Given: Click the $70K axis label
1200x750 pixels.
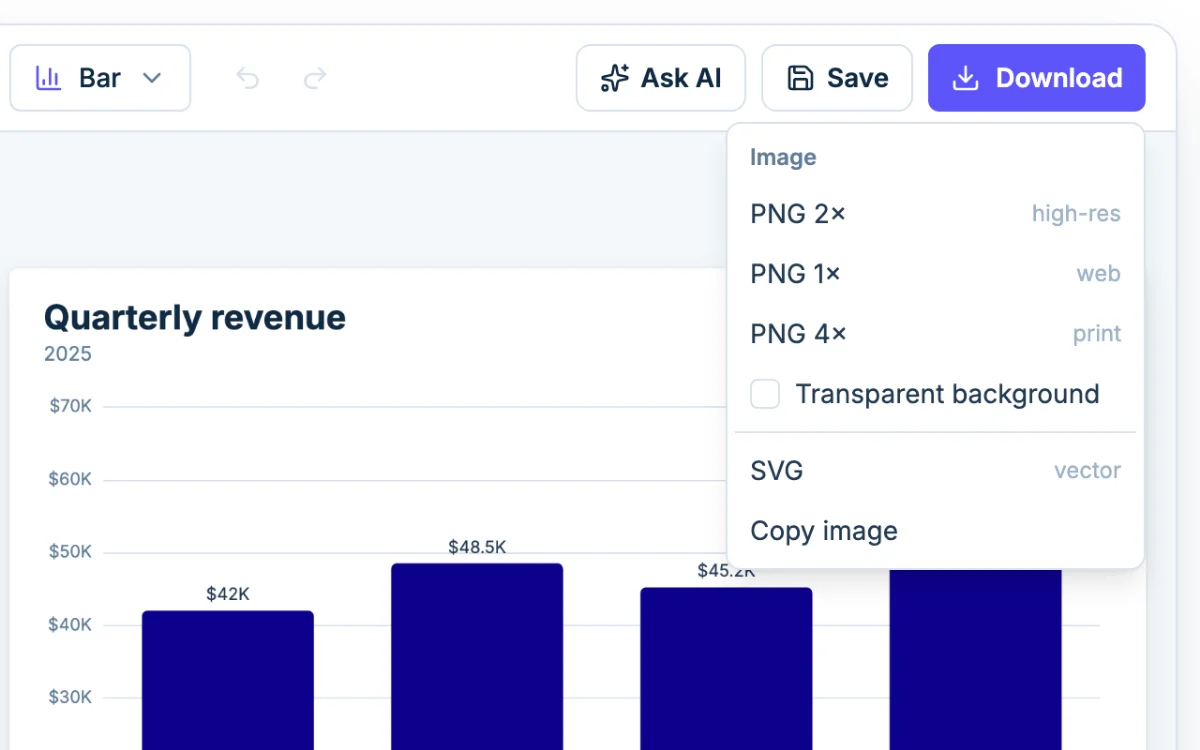Looking at the screenshot, I should pos(70,407).
